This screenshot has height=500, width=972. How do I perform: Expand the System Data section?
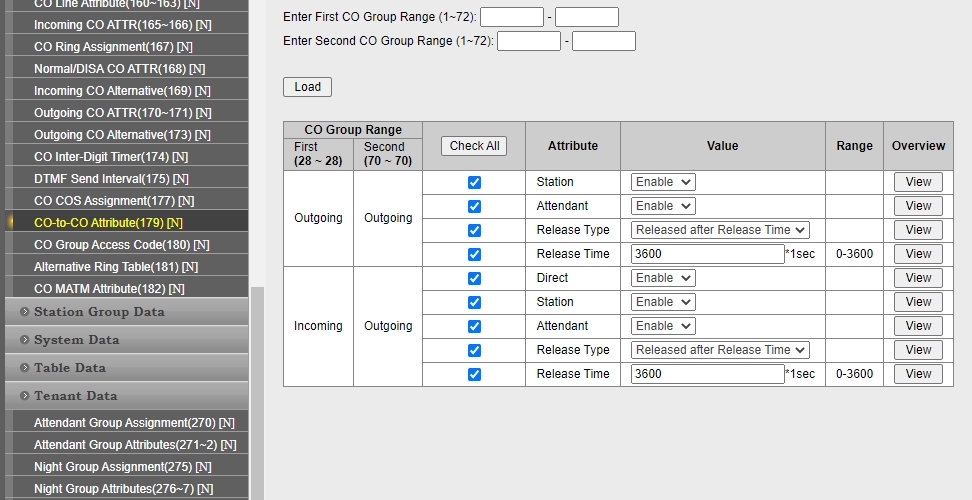76,340
